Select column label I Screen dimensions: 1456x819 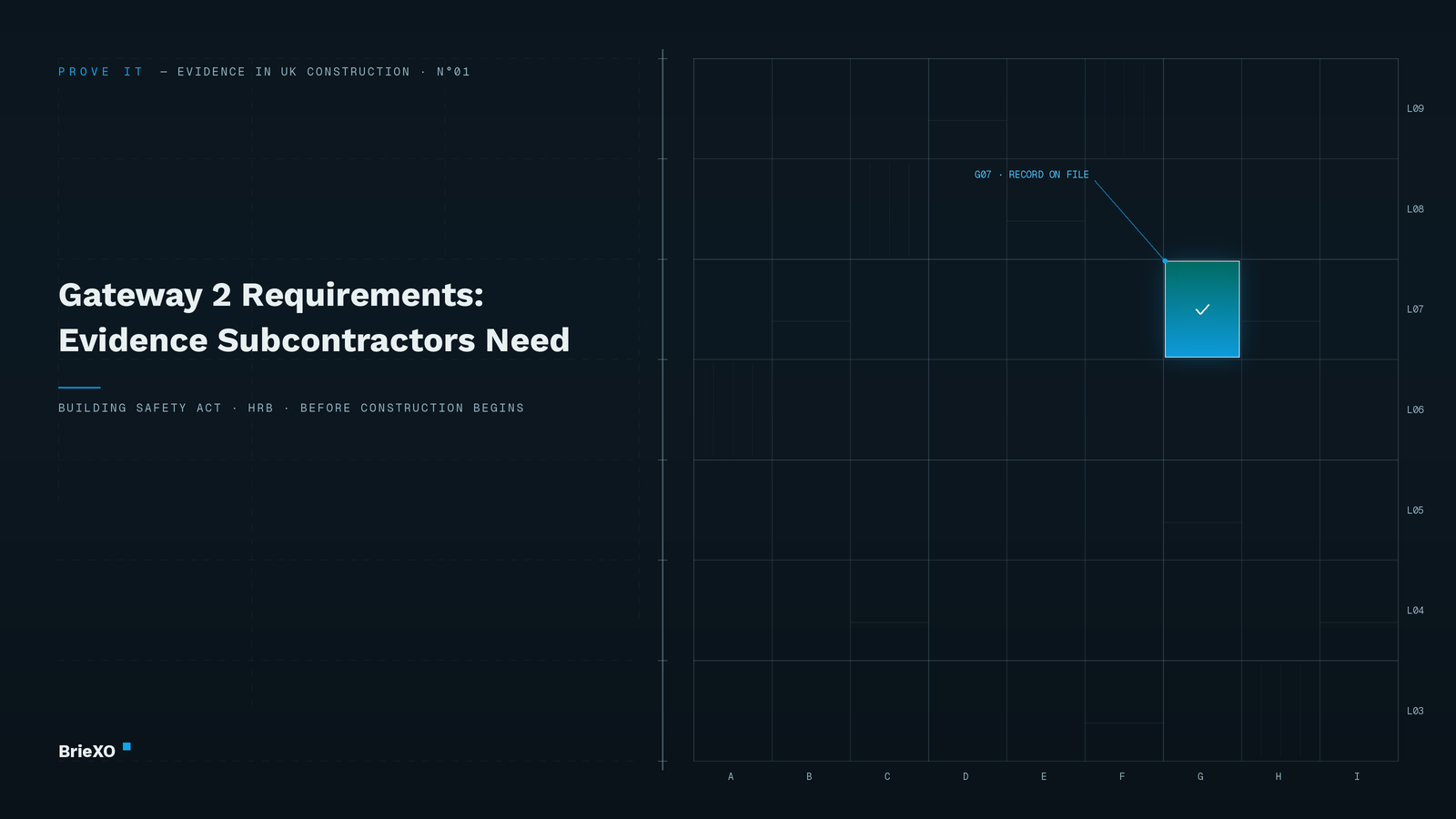click(1357, 777)
